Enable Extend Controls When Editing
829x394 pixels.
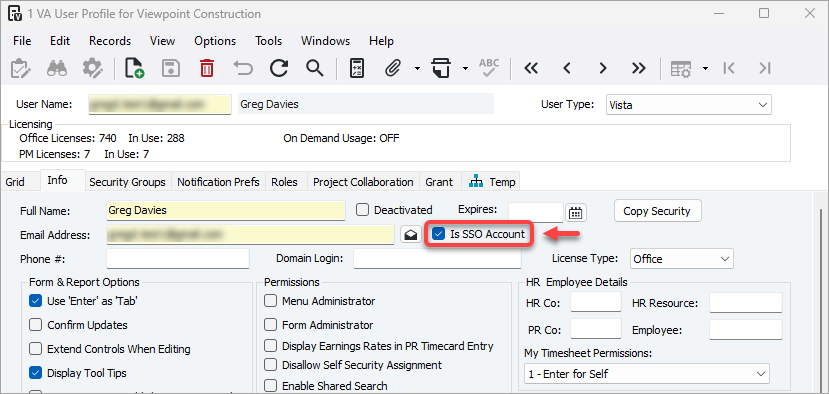(x=35, y=349)
